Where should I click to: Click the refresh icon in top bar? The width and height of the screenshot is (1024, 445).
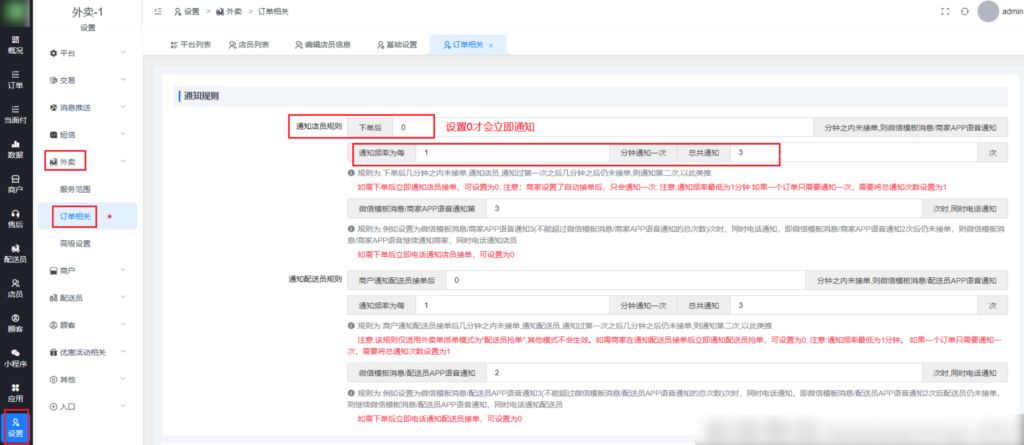(965, 11)
